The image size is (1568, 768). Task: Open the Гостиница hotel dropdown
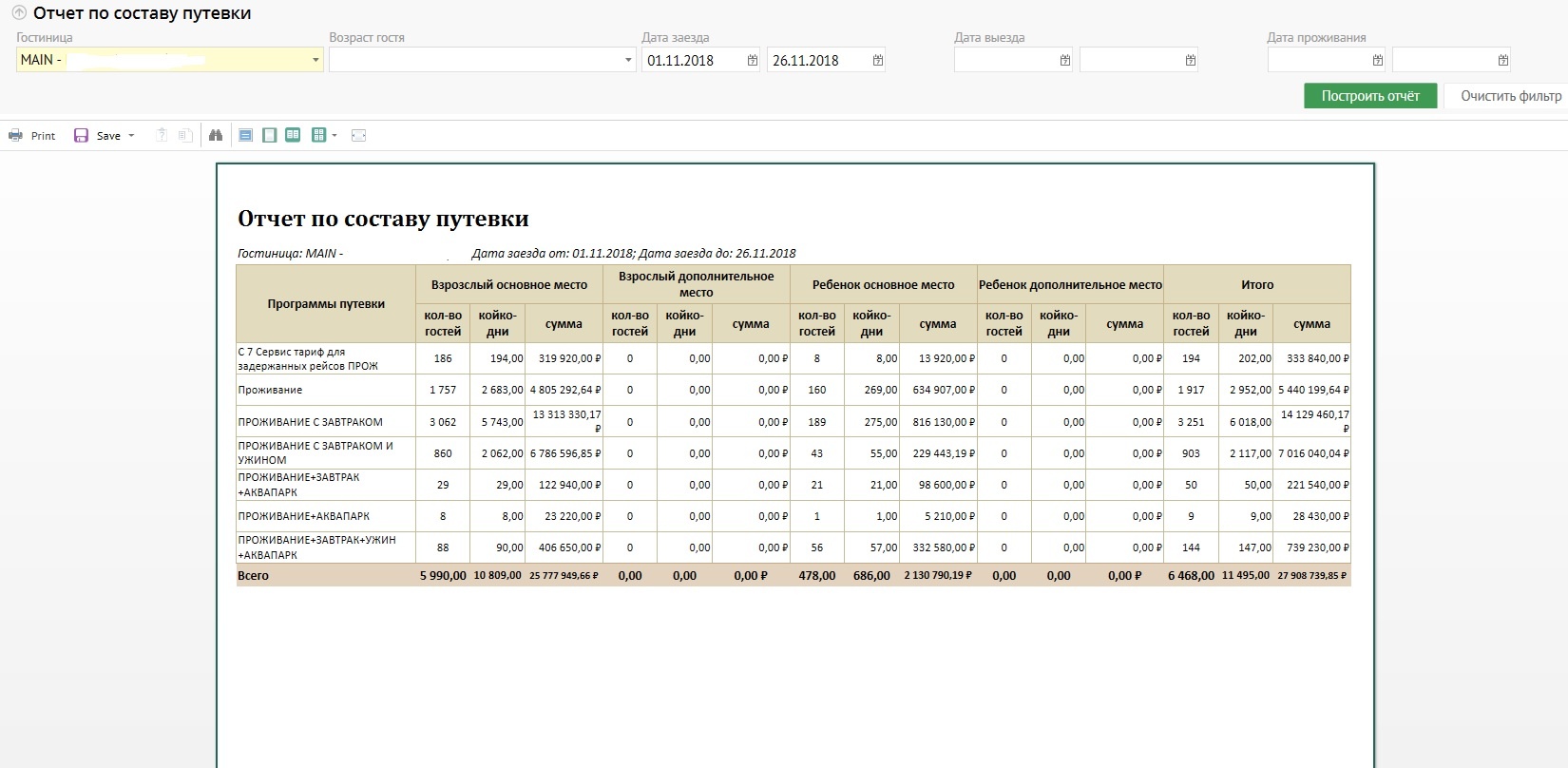tap(316, 61)
